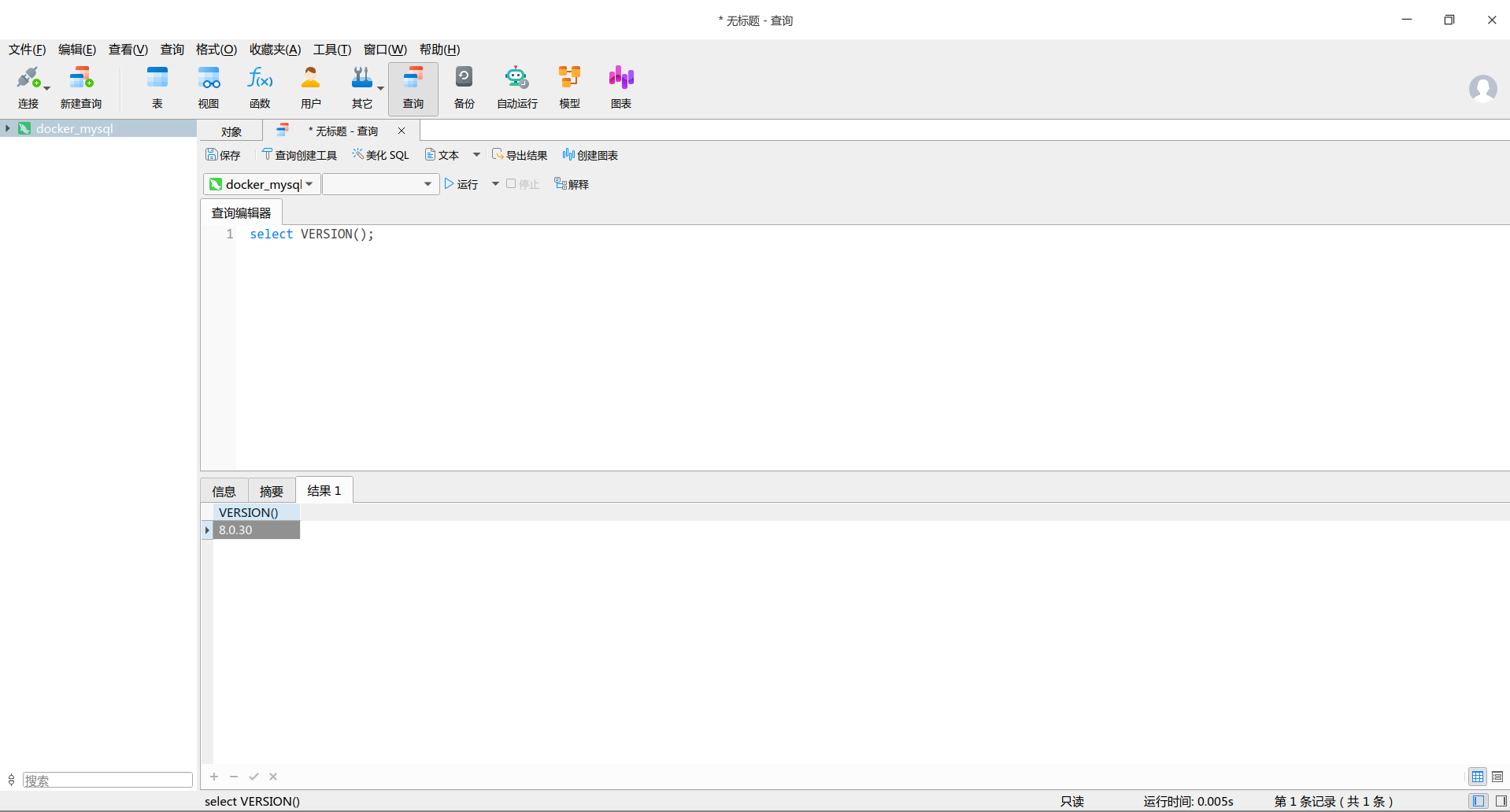1510x812 pixels.
Task: Expand the 文本 dropdown arrow
Action: pyautogui.click(x=476, y=155)
